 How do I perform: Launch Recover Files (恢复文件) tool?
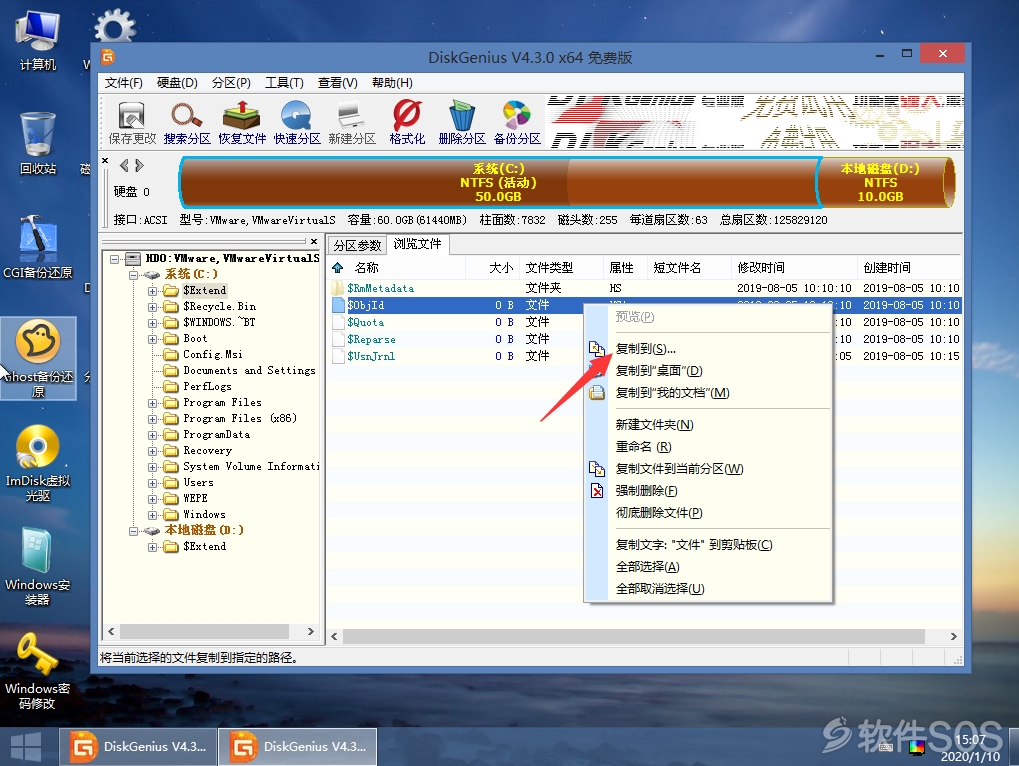pos(242,122)
